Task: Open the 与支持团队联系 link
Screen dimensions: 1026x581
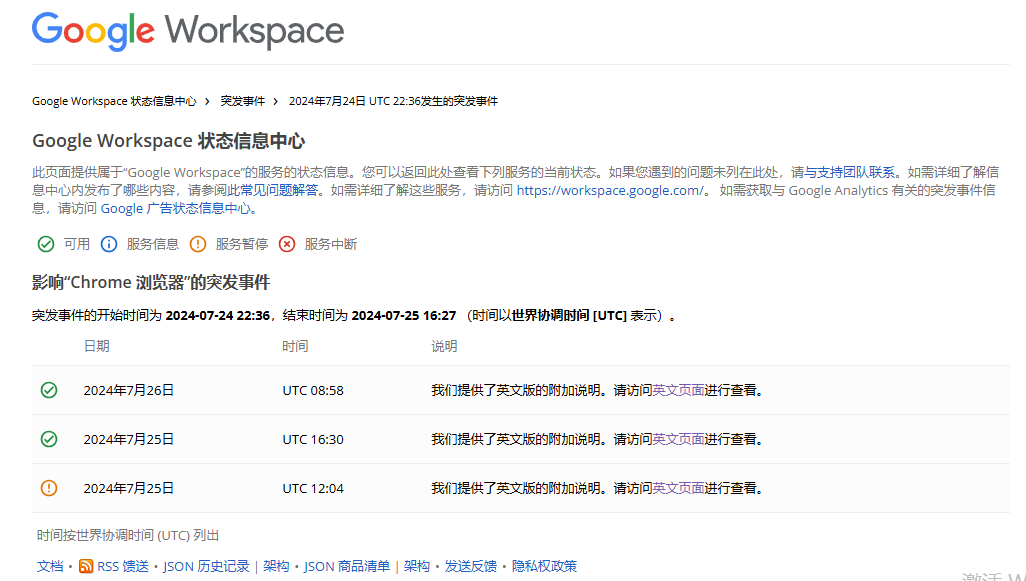Action: click(852, 172)
